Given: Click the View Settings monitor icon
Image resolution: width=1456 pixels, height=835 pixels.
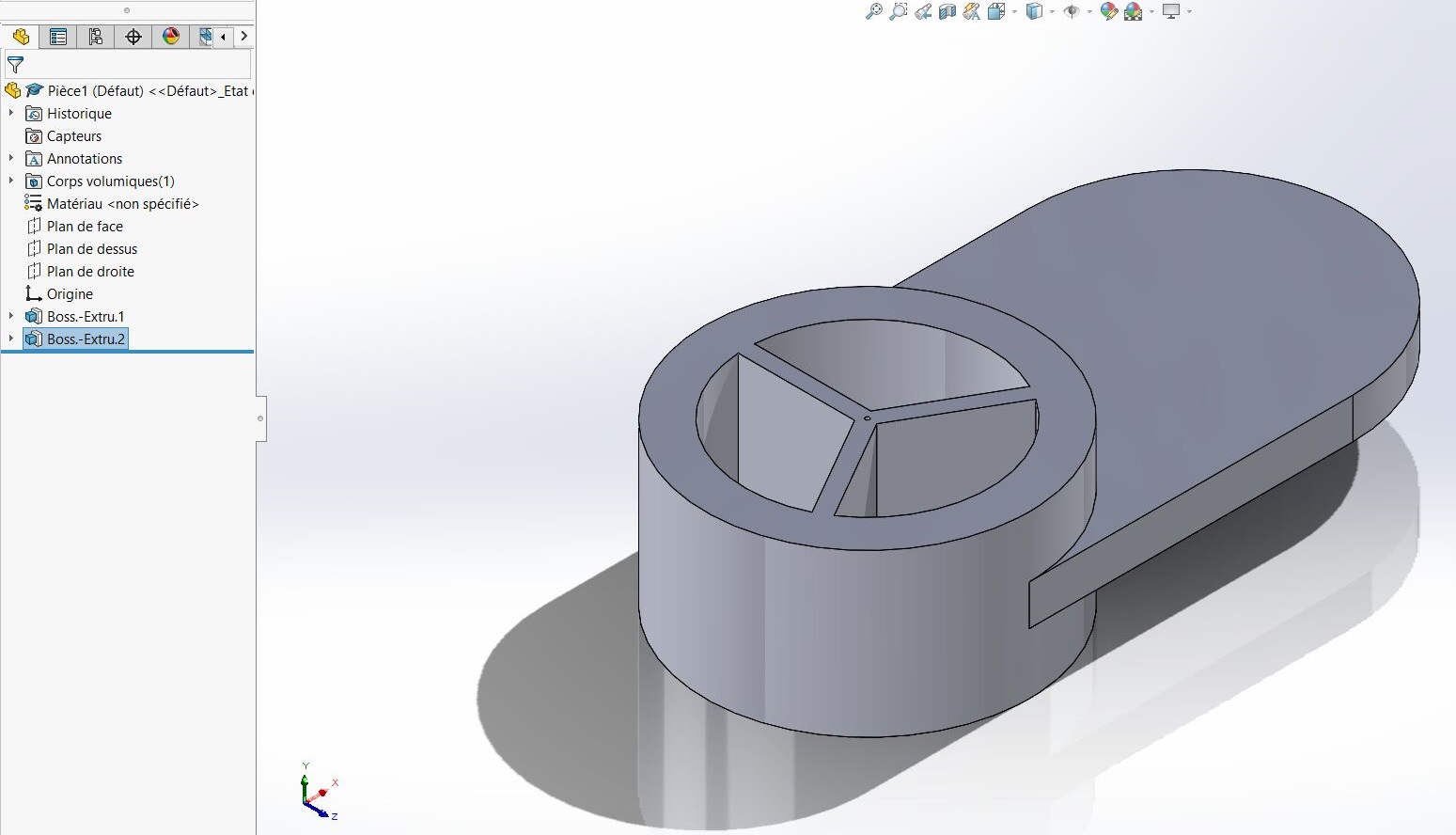Looking at the screenshot, I should 1171,11.
